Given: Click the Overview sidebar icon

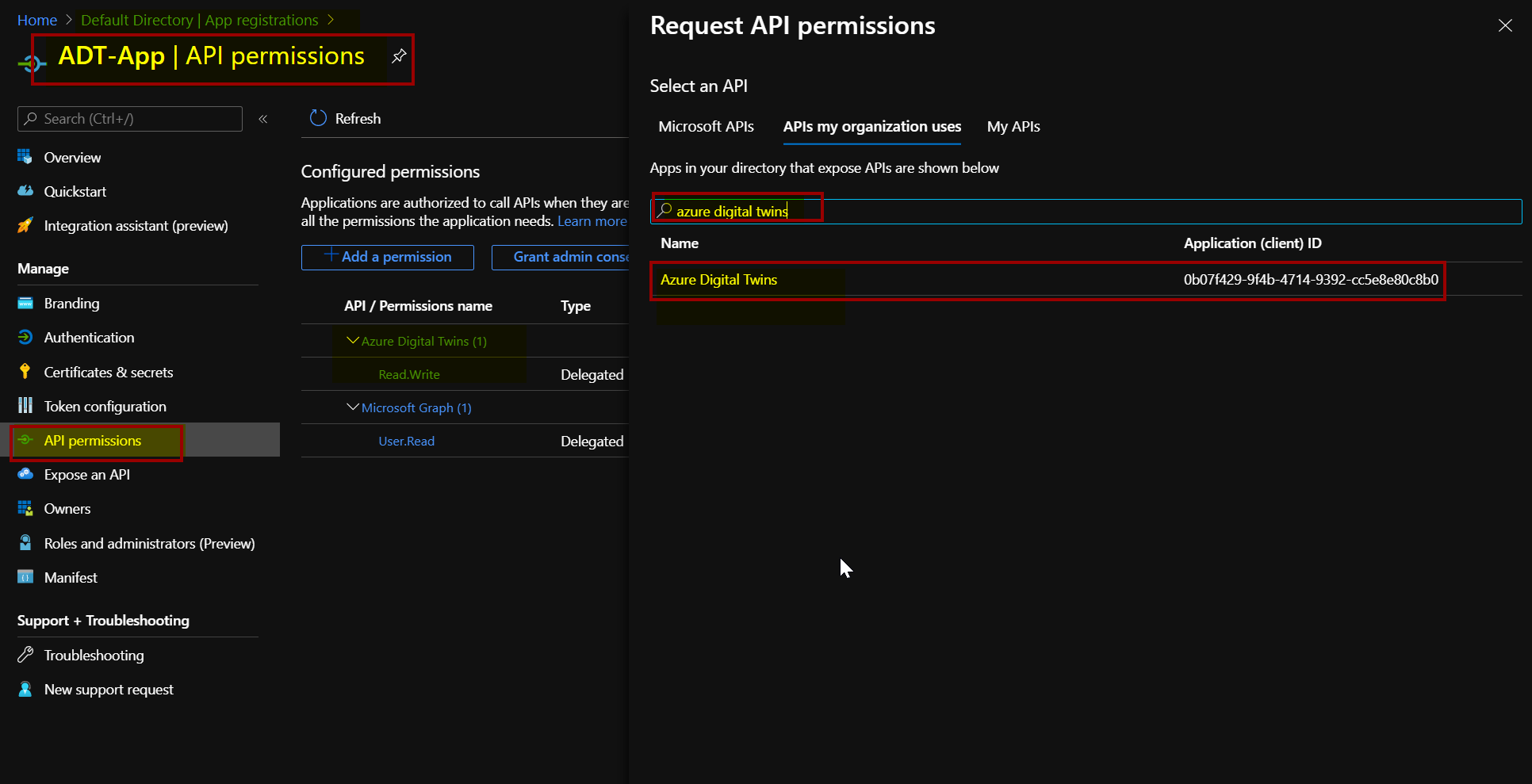Looking at the screenshot, I should coord(25,157).
